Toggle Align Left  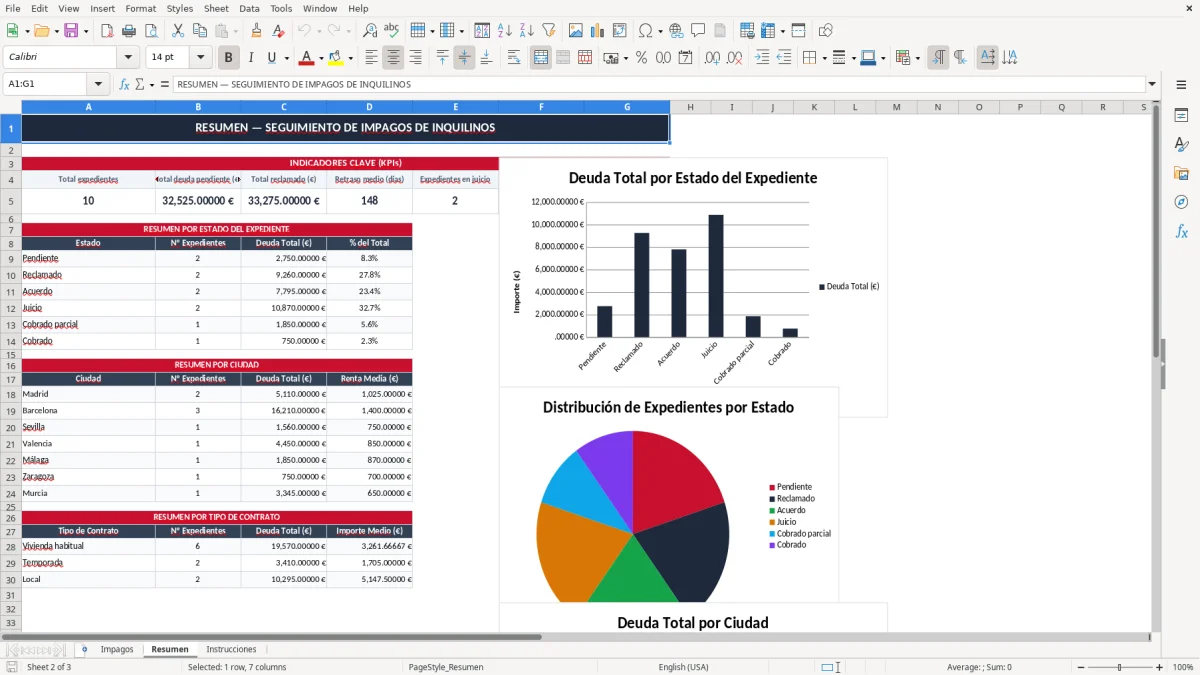[x=371, y=58]
